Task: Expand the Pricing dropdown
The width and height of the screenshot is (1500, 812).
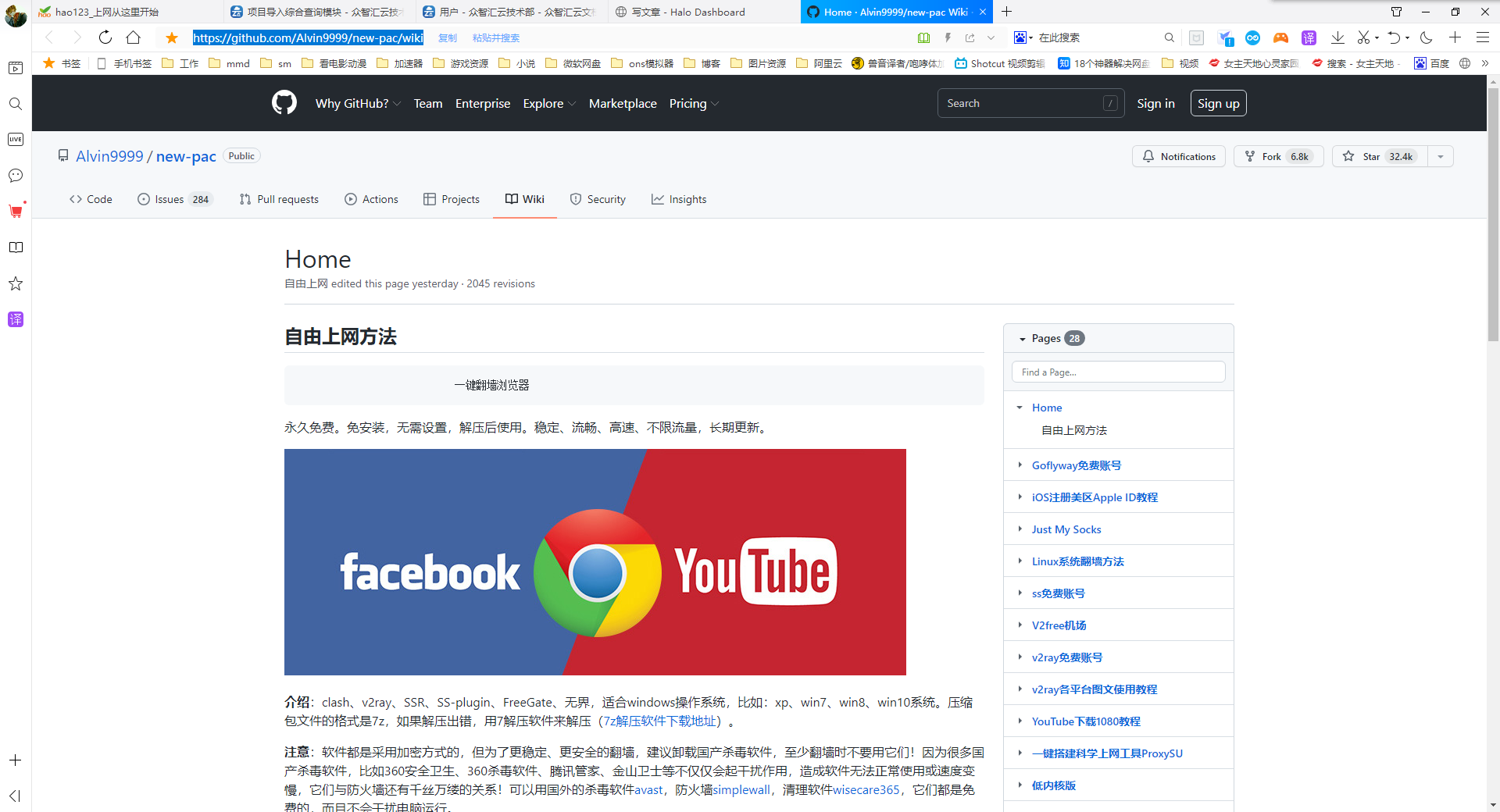Action: point(694,103)
